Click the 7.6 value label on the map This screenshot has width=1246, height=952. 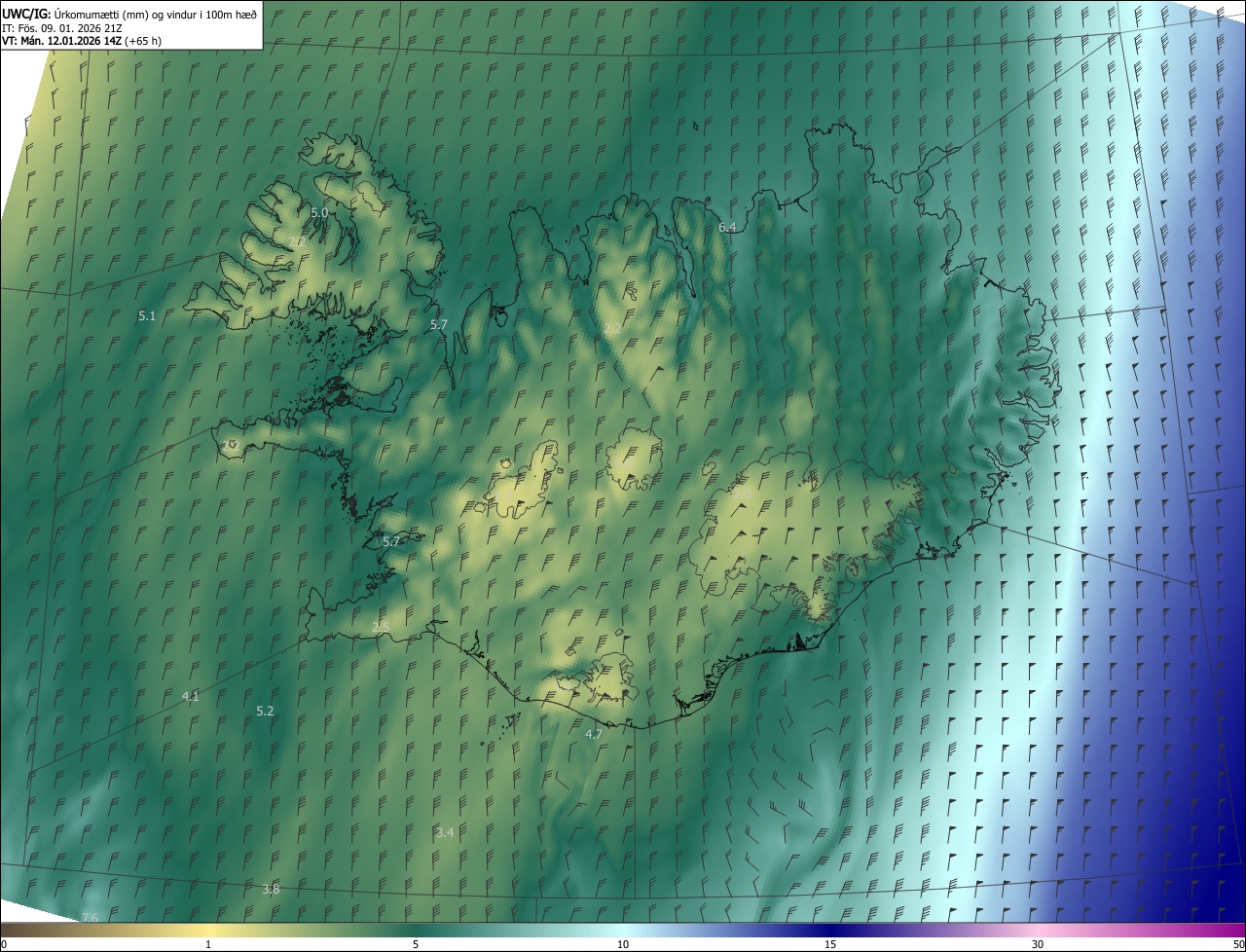tap(90, 918)
